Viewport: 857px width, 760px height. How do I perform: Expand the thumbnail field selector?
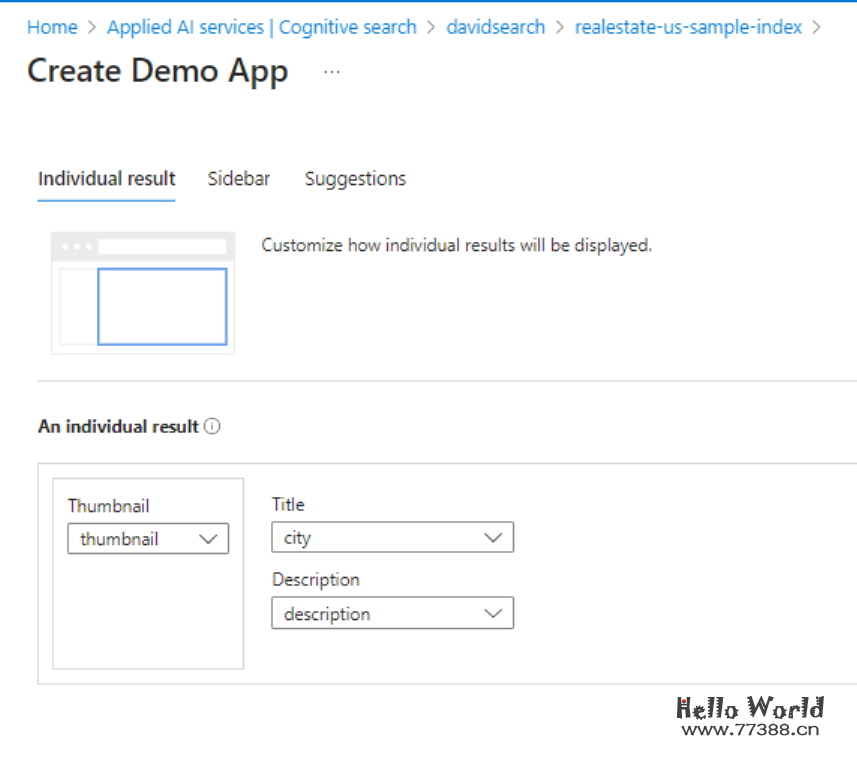point(147,539)
